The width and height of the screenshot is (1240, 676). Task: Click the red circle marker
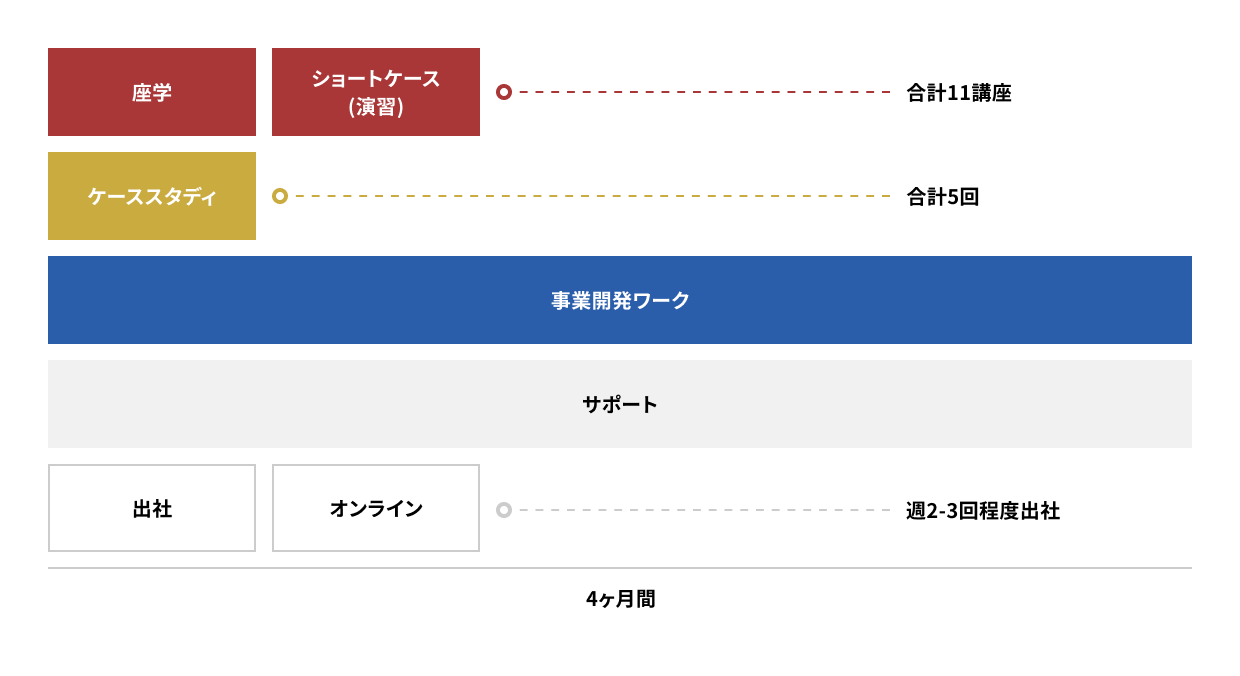(504, 92)
